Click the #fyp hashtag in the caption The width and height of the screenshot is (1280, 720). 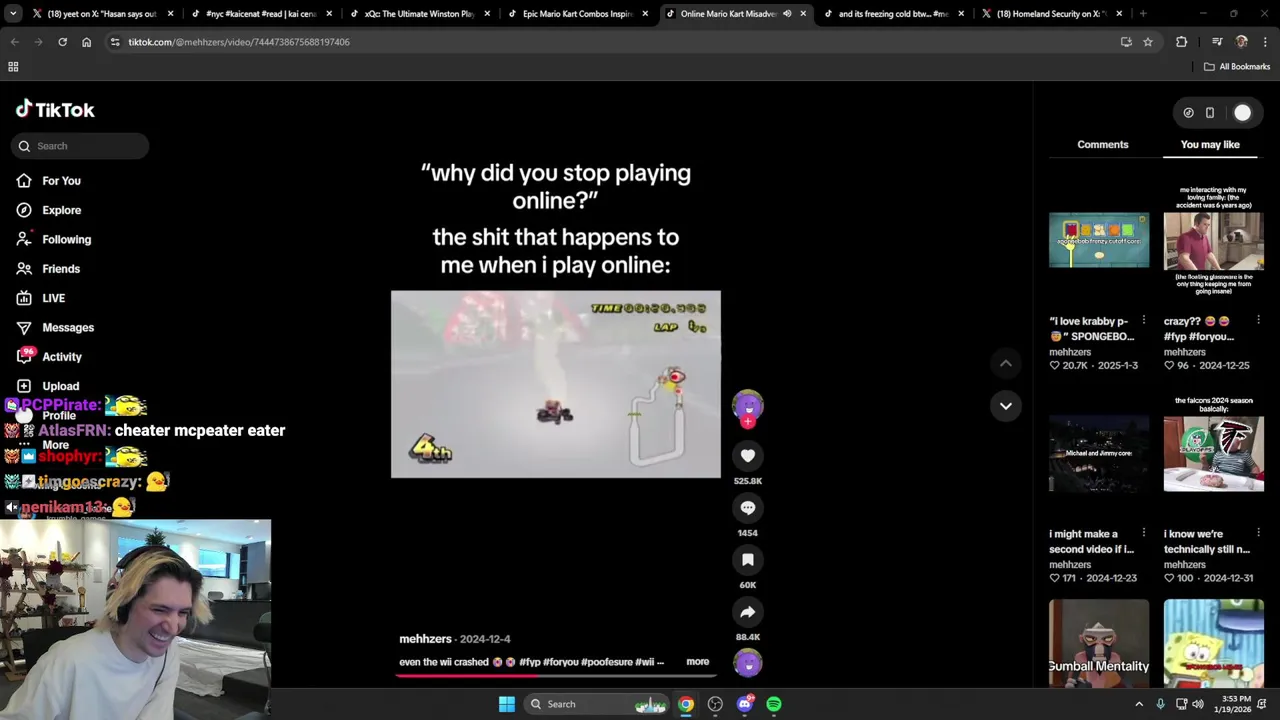point(529,662)
